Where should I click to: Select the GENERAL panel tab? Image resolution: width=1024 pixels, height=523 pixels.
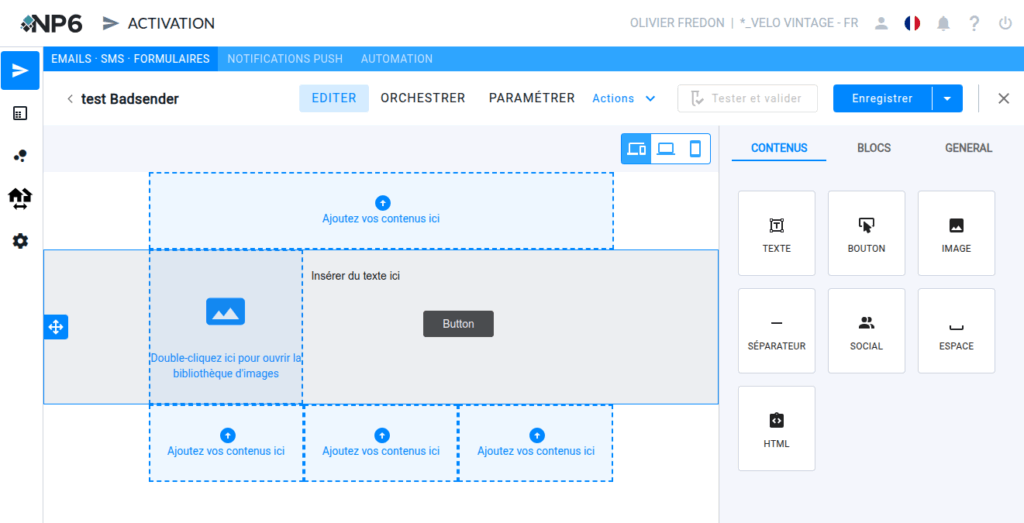click(968, 148)
